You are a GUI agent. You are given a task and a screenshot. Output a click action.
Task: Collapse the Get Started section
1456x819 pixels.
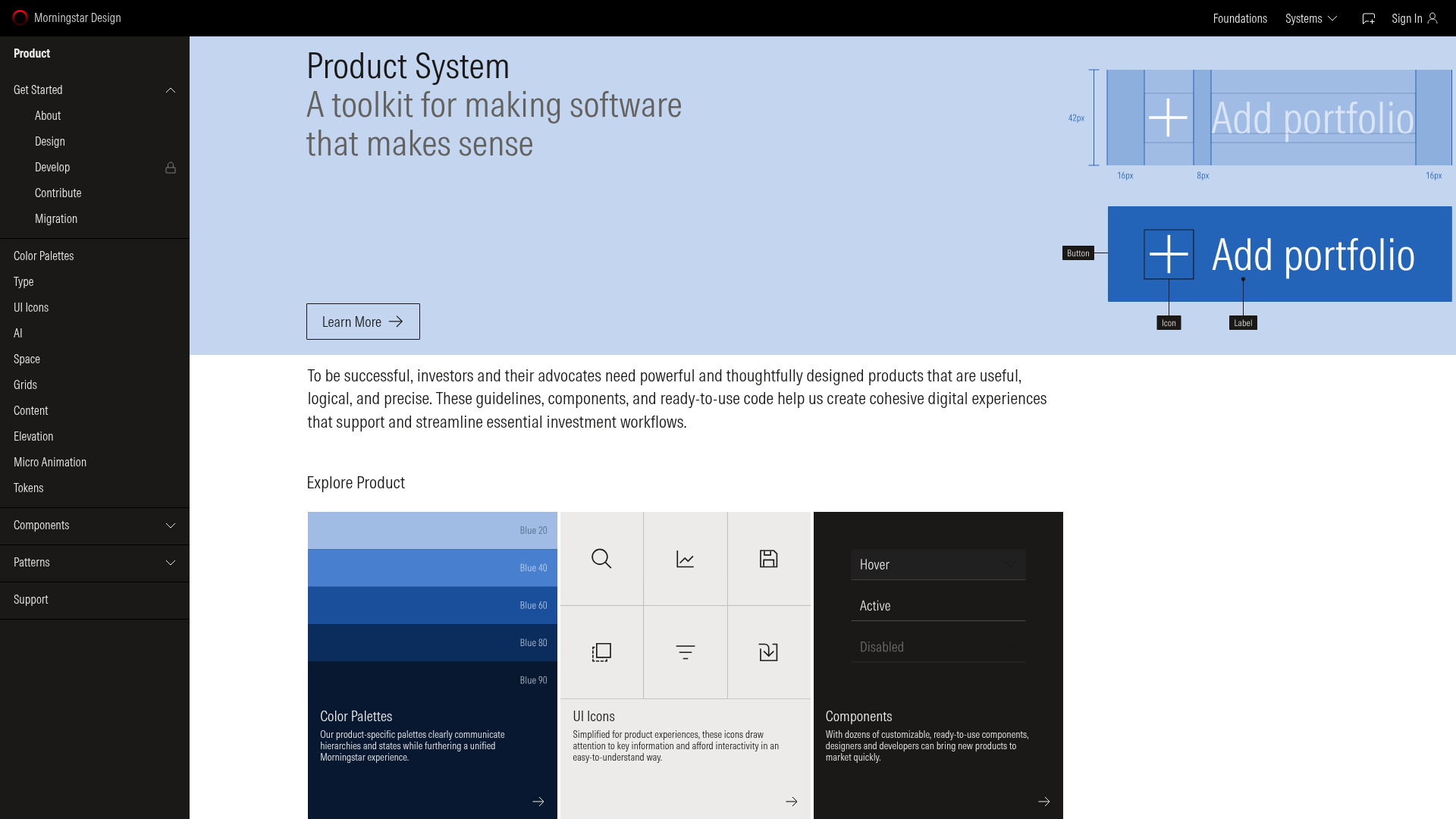[x=171, y=90]
